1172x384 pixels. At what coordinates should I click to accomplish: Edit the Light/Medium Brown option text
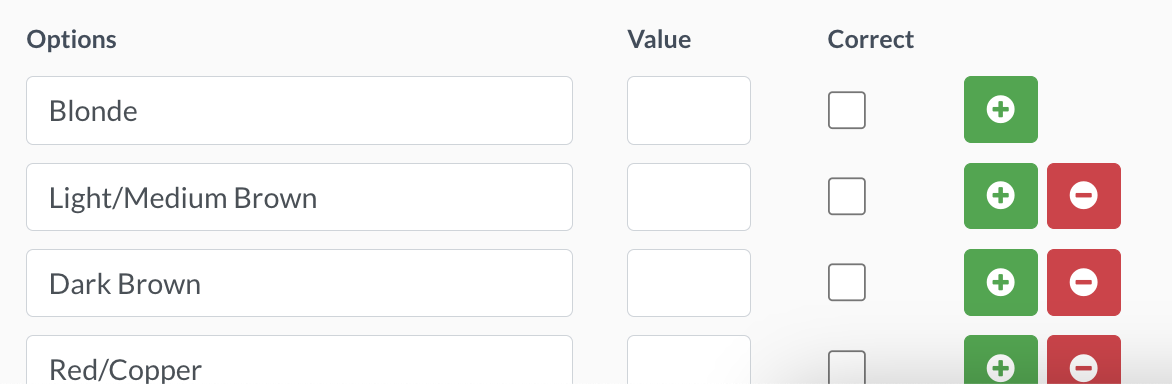tap(299, 197)
